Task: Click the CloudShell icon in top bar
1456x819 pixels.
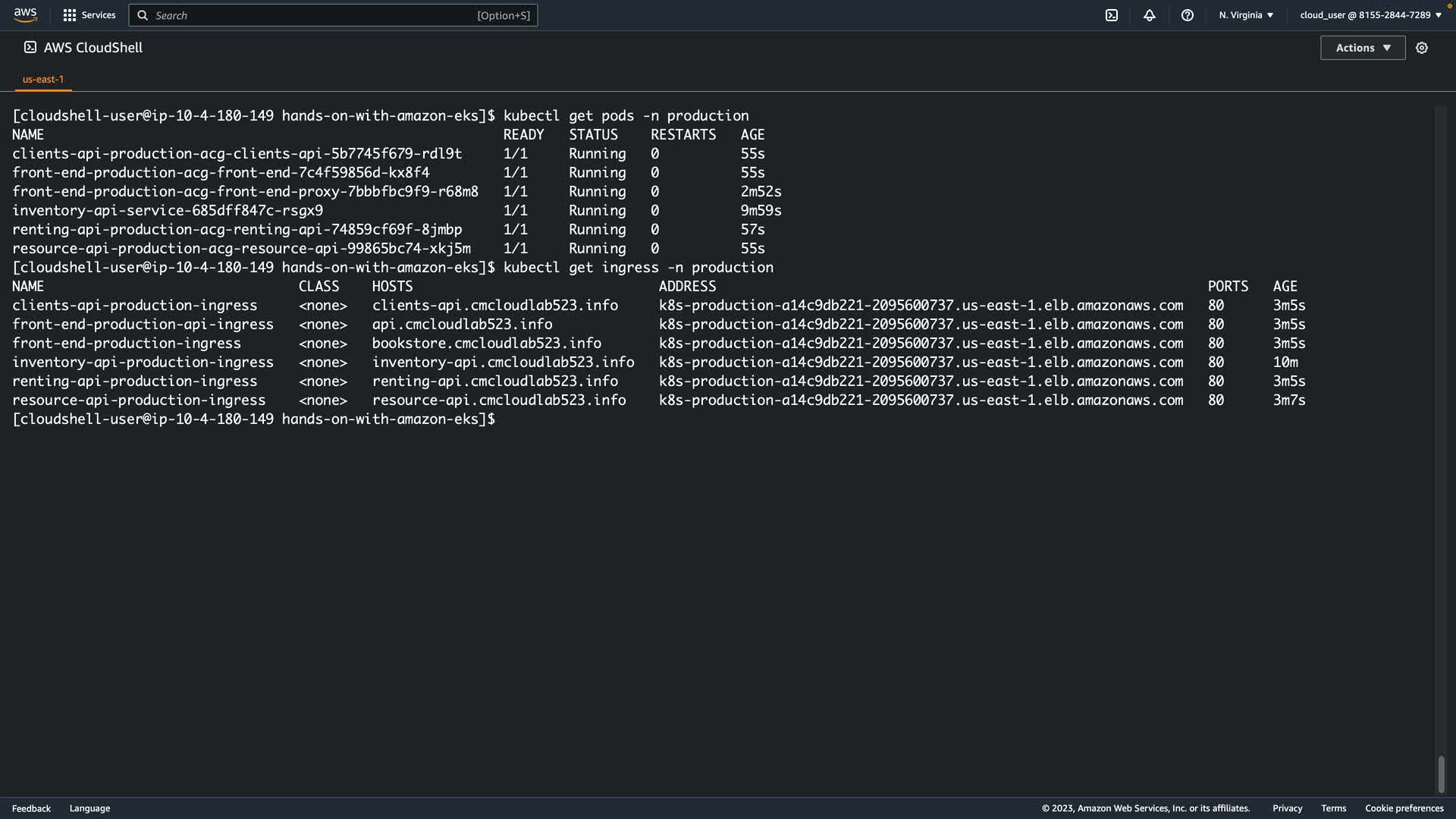Action: pyautogui.click(x=1112, y=15)
